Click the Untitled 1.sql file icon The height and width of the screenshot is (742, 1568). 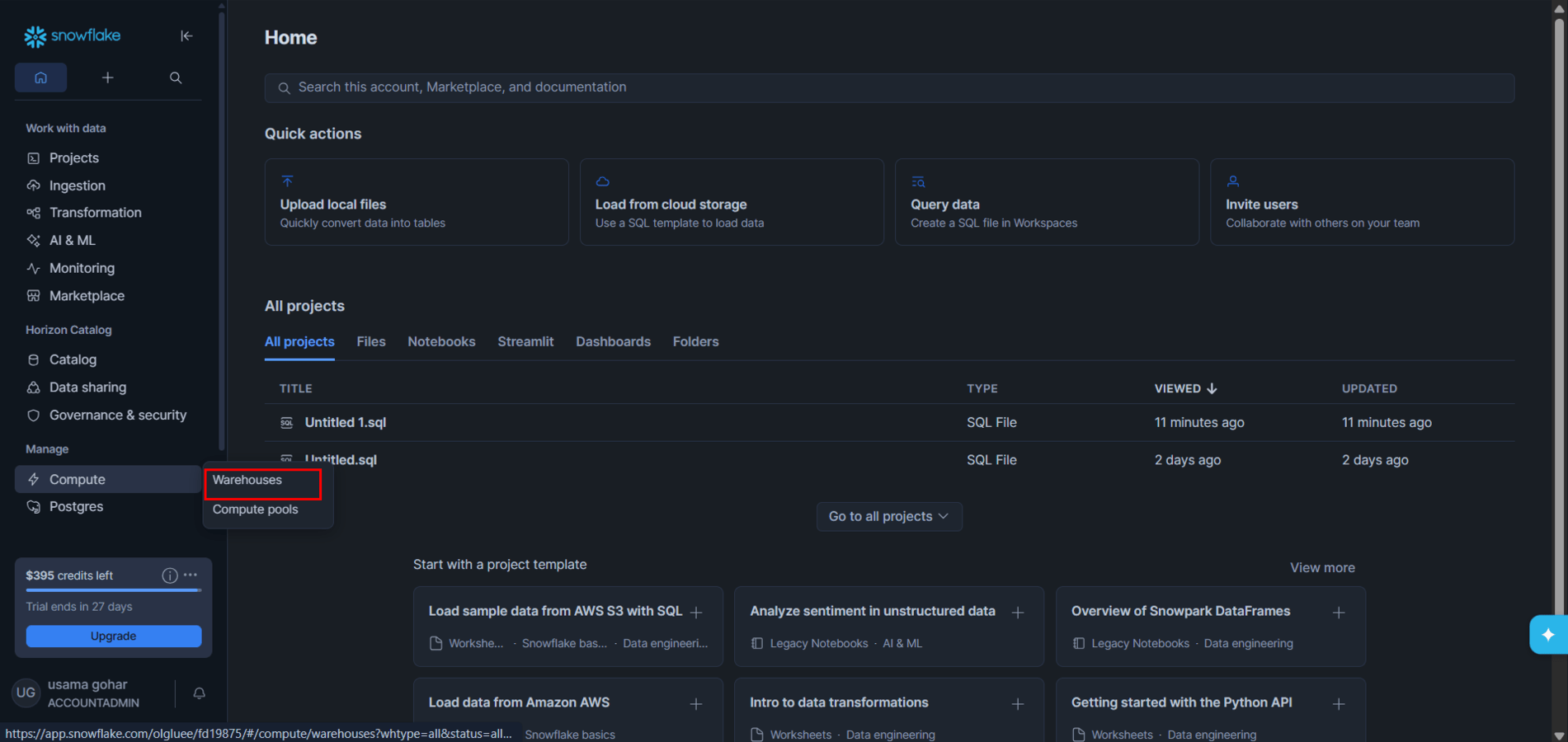point(286,422)
